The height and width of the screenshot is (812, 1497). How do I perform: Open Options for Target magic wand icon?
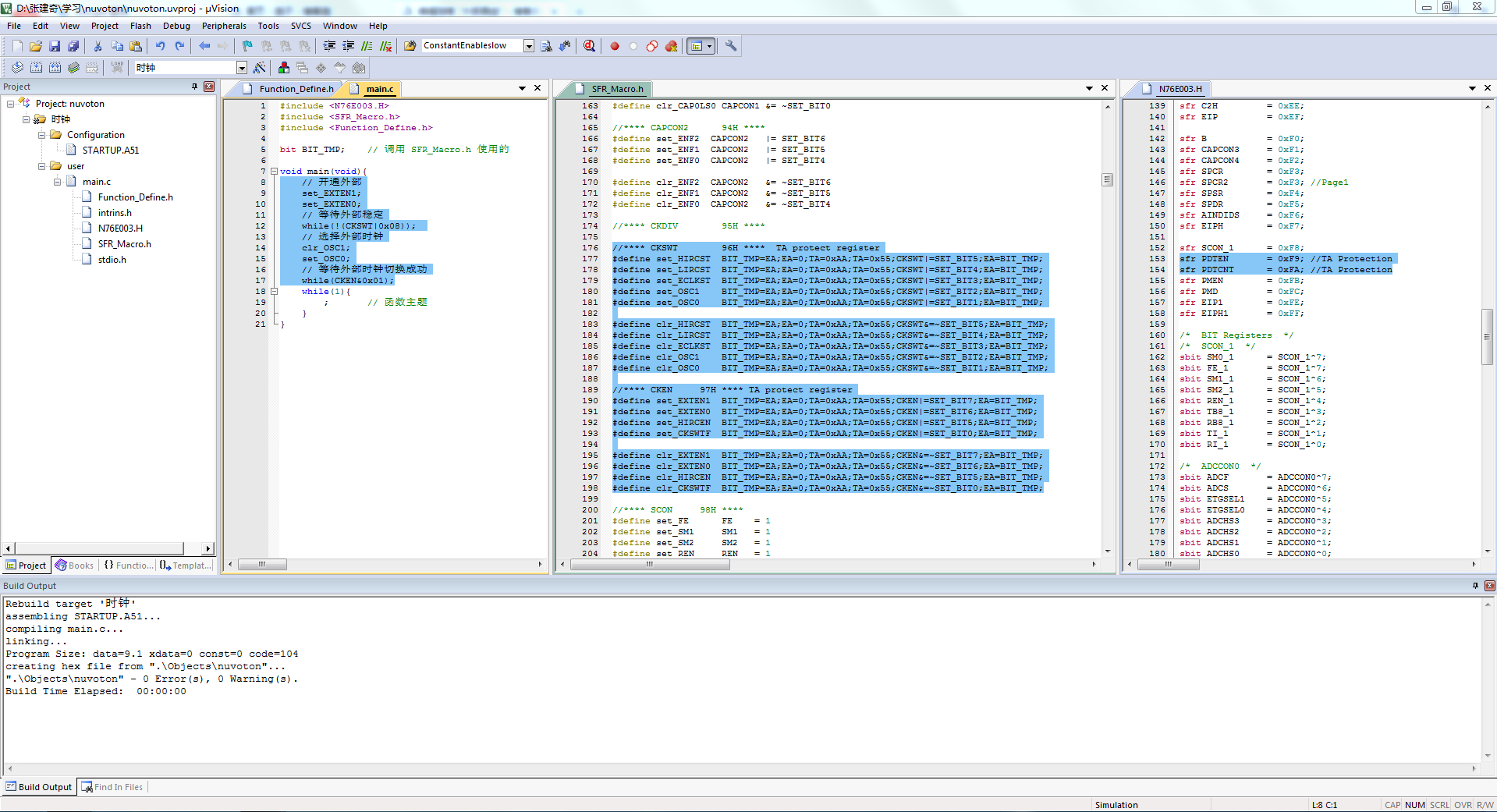tap(260, 68)
